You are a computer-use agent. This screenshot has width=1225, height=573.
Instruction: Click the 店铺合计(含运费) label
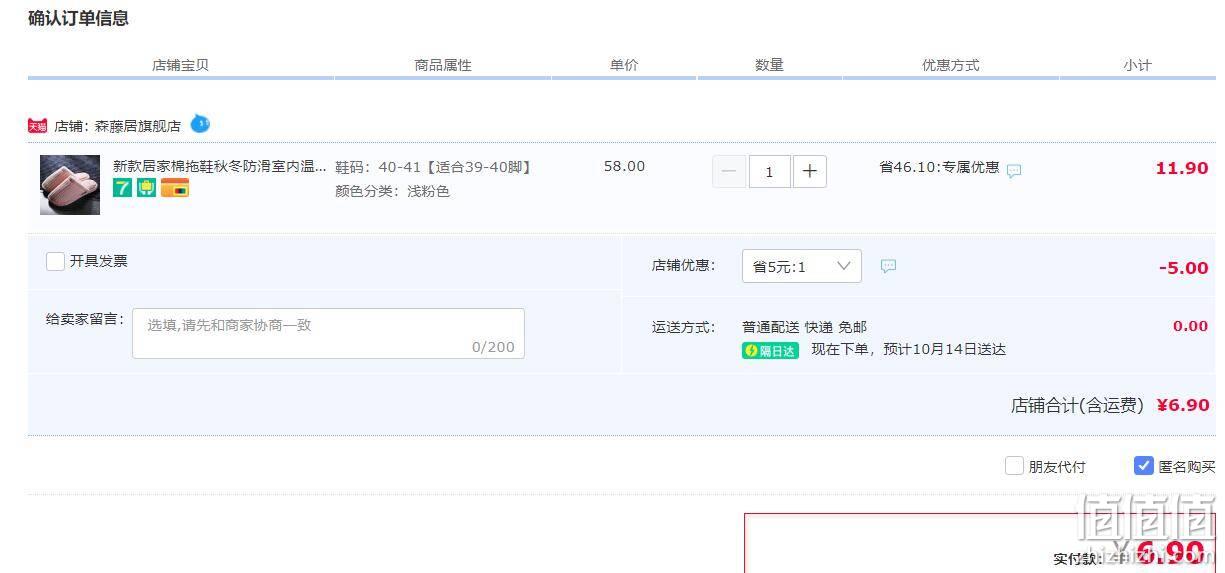point(1077,405)
